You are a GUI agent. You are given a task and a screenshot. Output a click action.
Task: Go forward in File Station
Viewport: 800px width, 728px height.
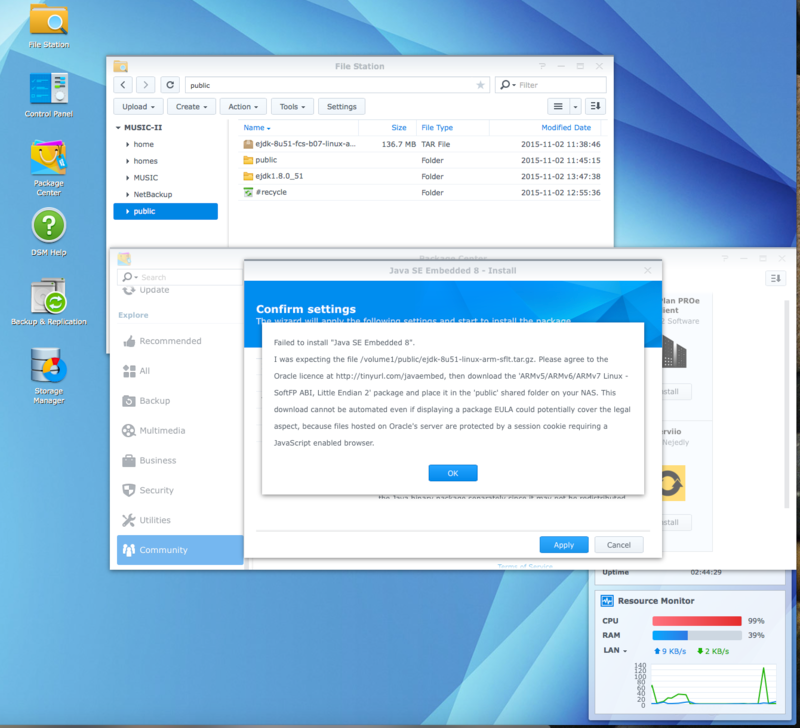coord(145,85)
